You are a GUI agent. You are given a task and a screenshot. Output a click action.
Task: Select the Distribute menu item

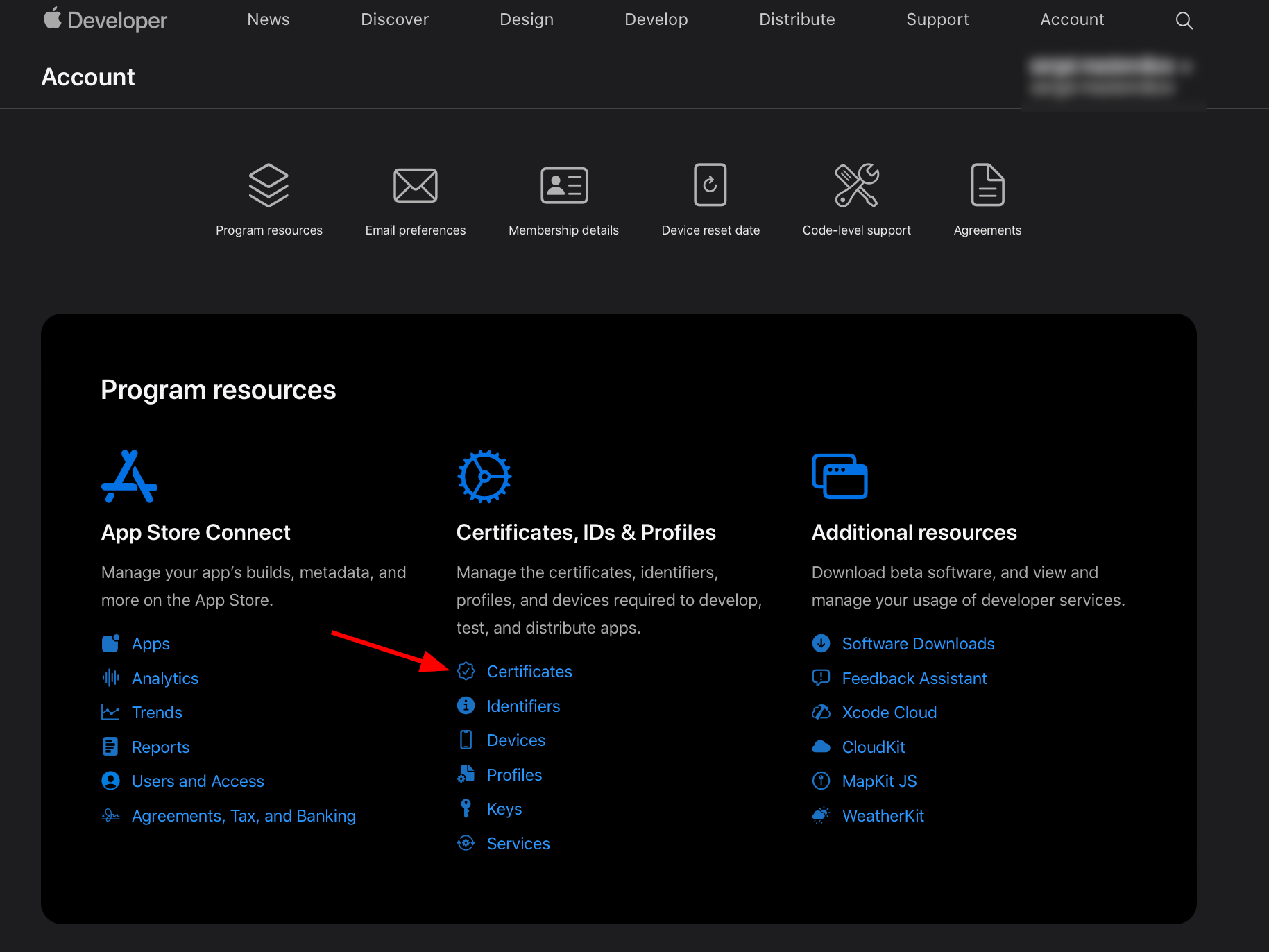tap(797, 19)
